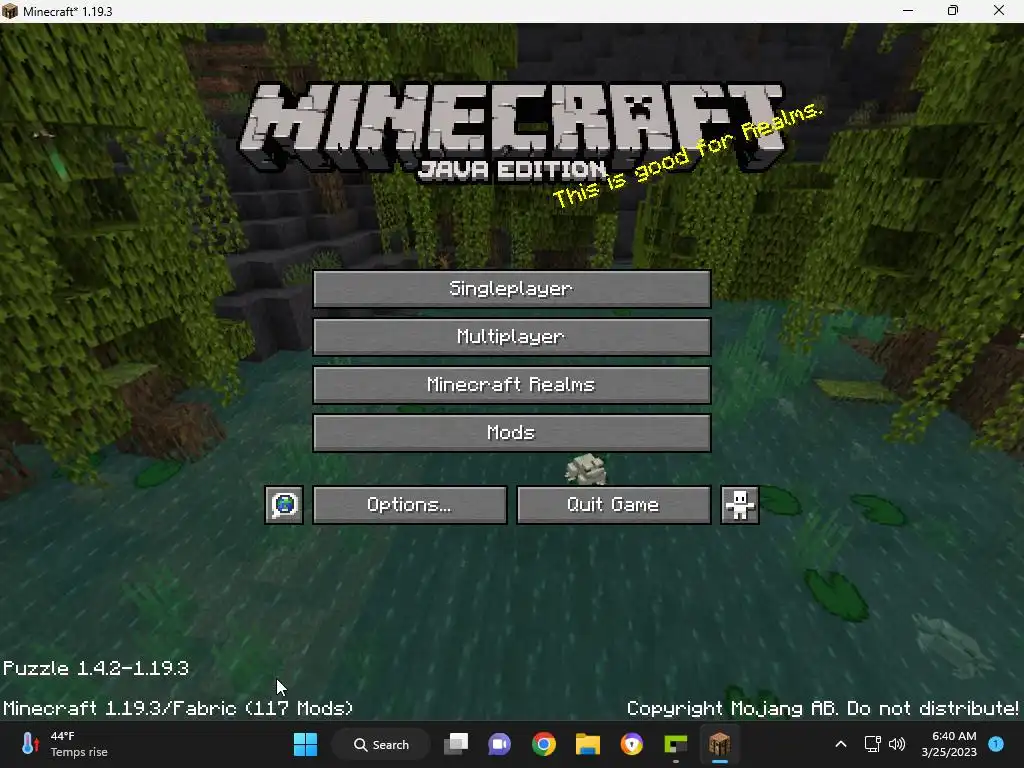1024x768 pixels.
Task: Open the Mods list
Action: [511, 432]
